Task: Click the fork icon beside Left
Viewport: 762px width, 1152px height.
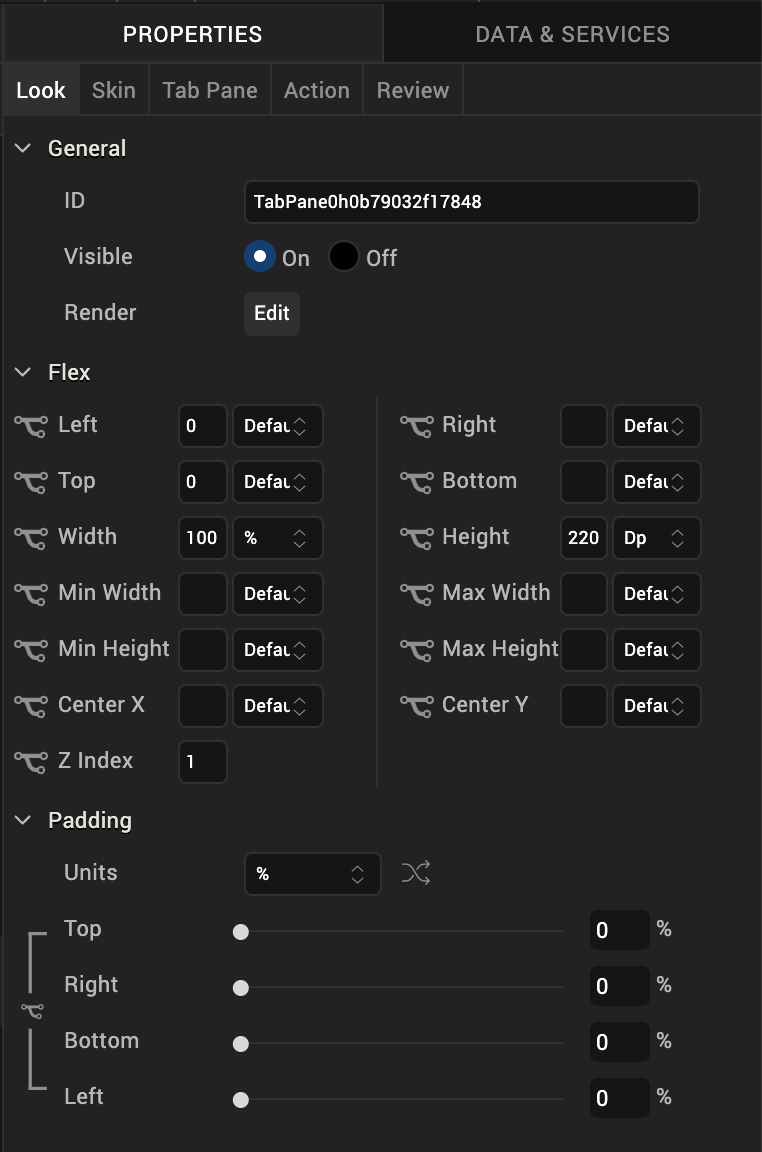Action: coord(30,426)
